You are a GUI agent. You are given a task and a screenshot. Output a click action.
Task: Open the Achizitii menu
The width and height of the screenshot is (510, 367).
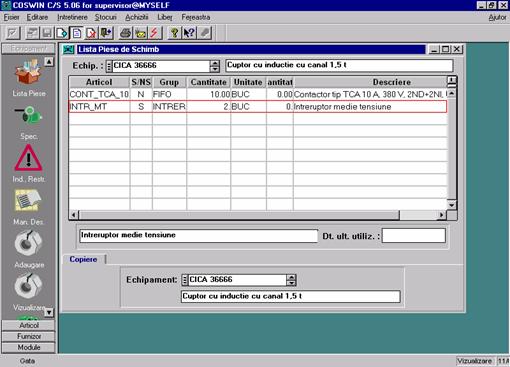(137, 17)
